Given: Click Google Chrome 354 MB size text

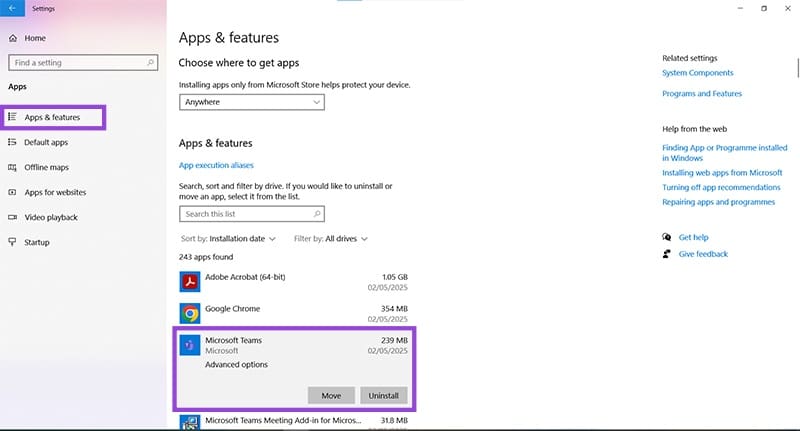Looking at the screenshot, I should coord(394,309).
